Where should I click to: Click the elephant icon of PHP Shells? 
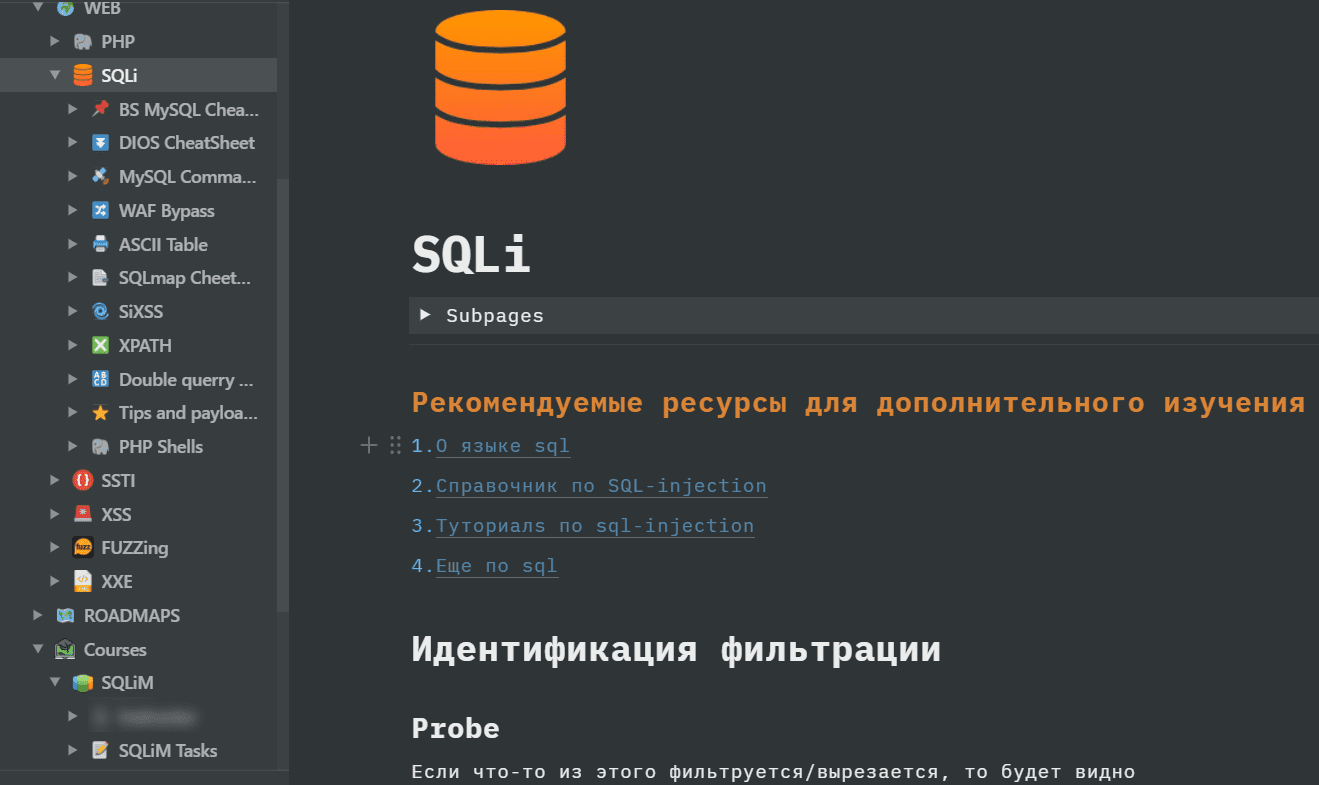coord(100,447)
